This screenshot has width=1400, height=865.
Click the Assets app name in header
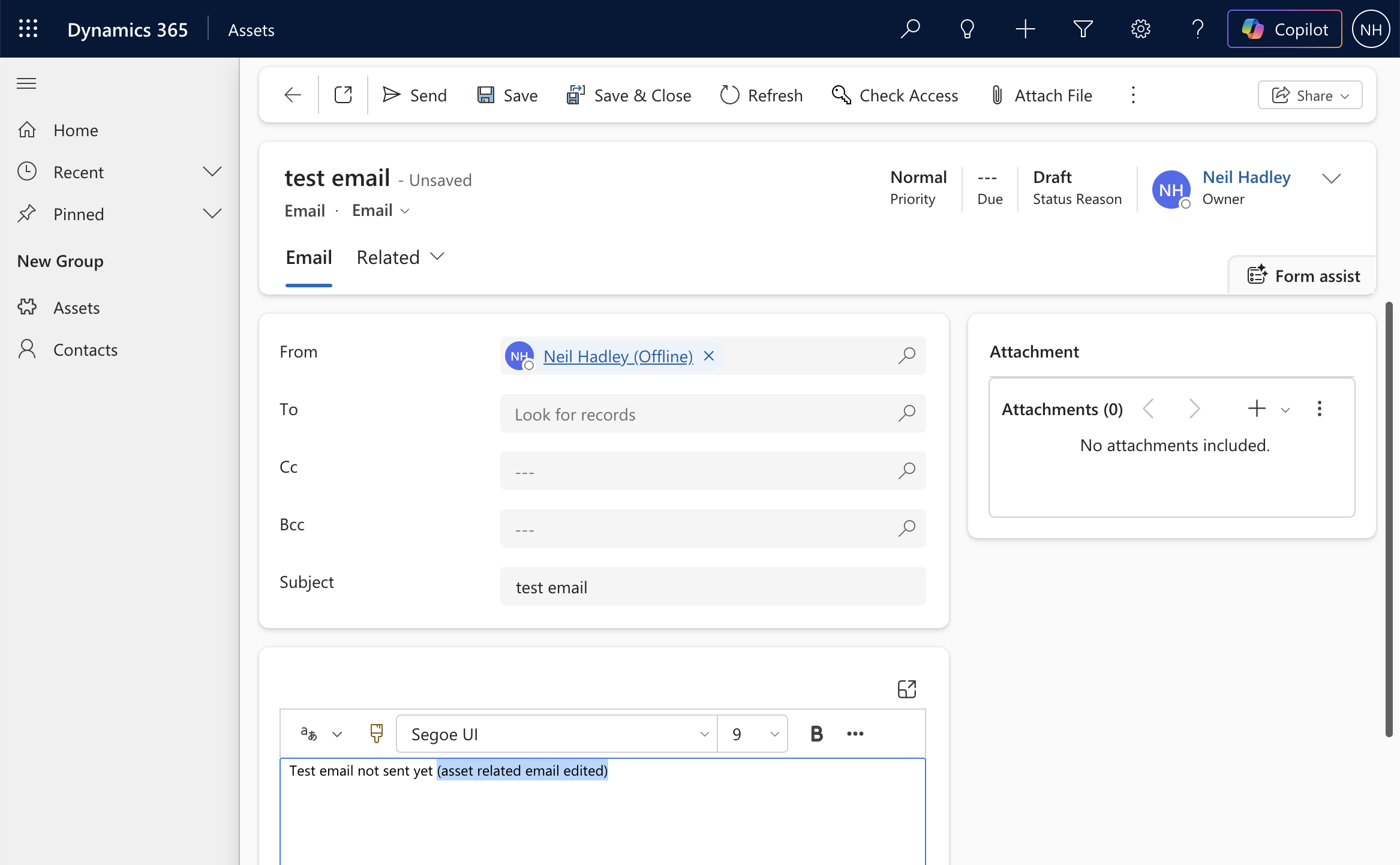[251, 29]
